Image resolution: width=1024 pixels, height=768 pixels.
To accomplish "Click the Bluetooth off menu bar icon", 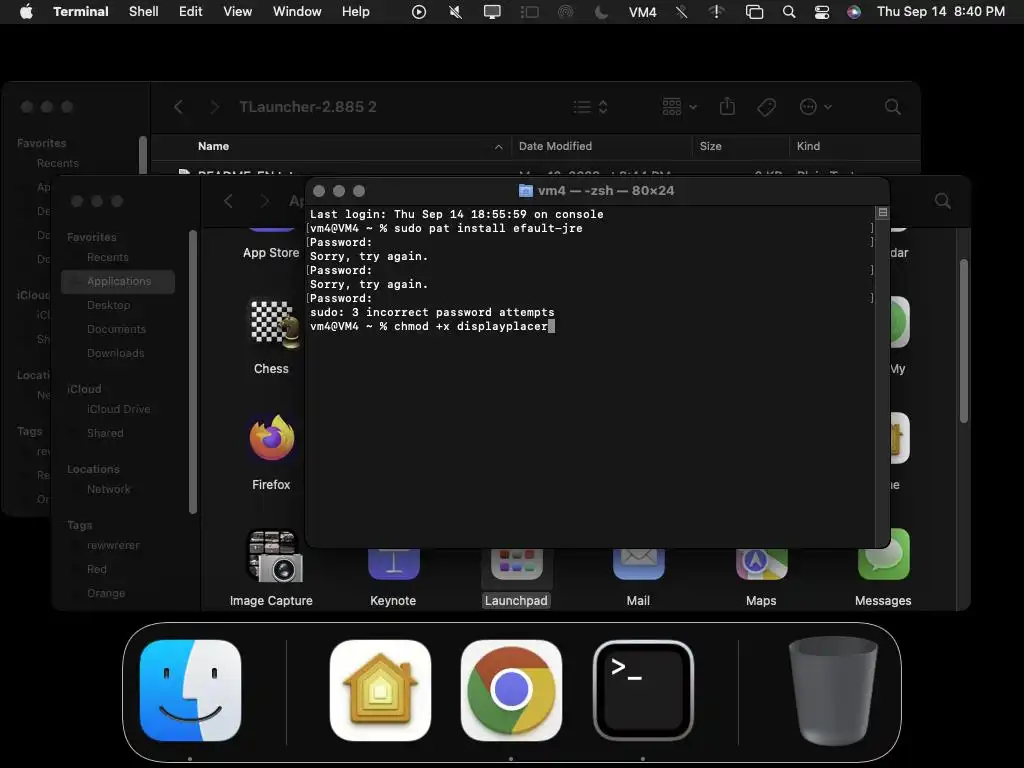I will coord(681,12).
